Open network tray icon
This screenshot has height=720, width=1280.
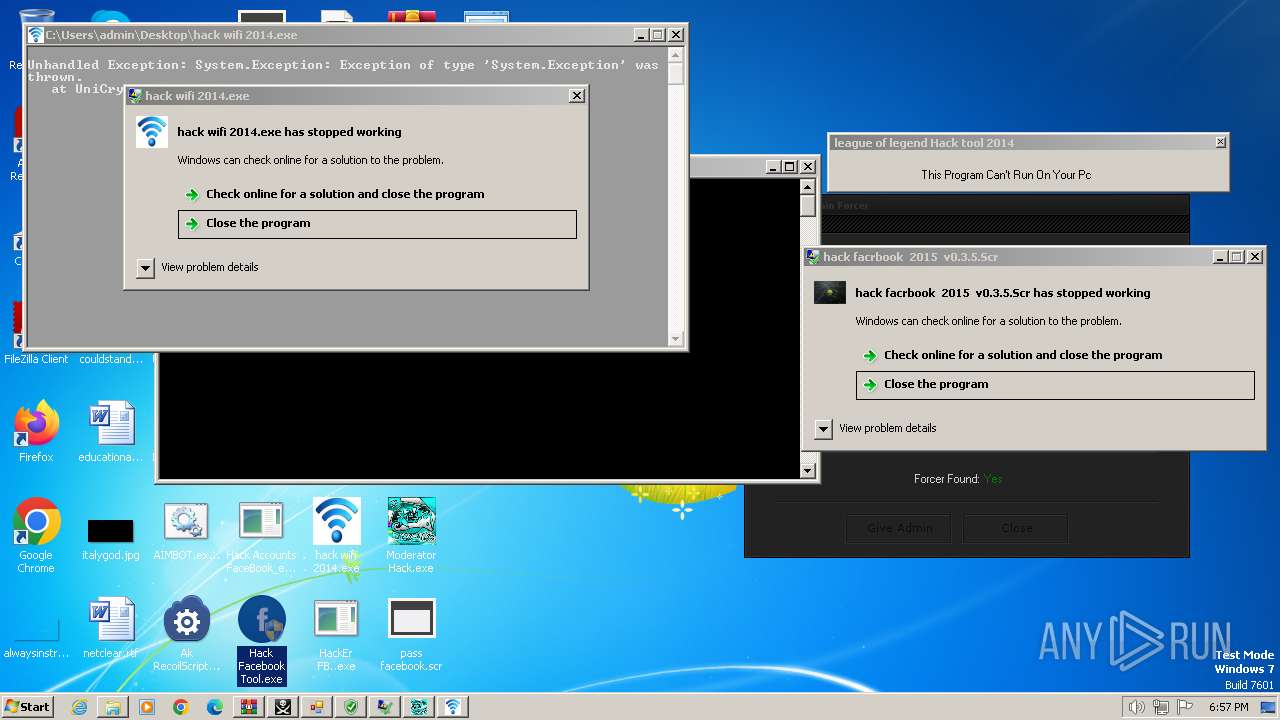click(1161, 707)
